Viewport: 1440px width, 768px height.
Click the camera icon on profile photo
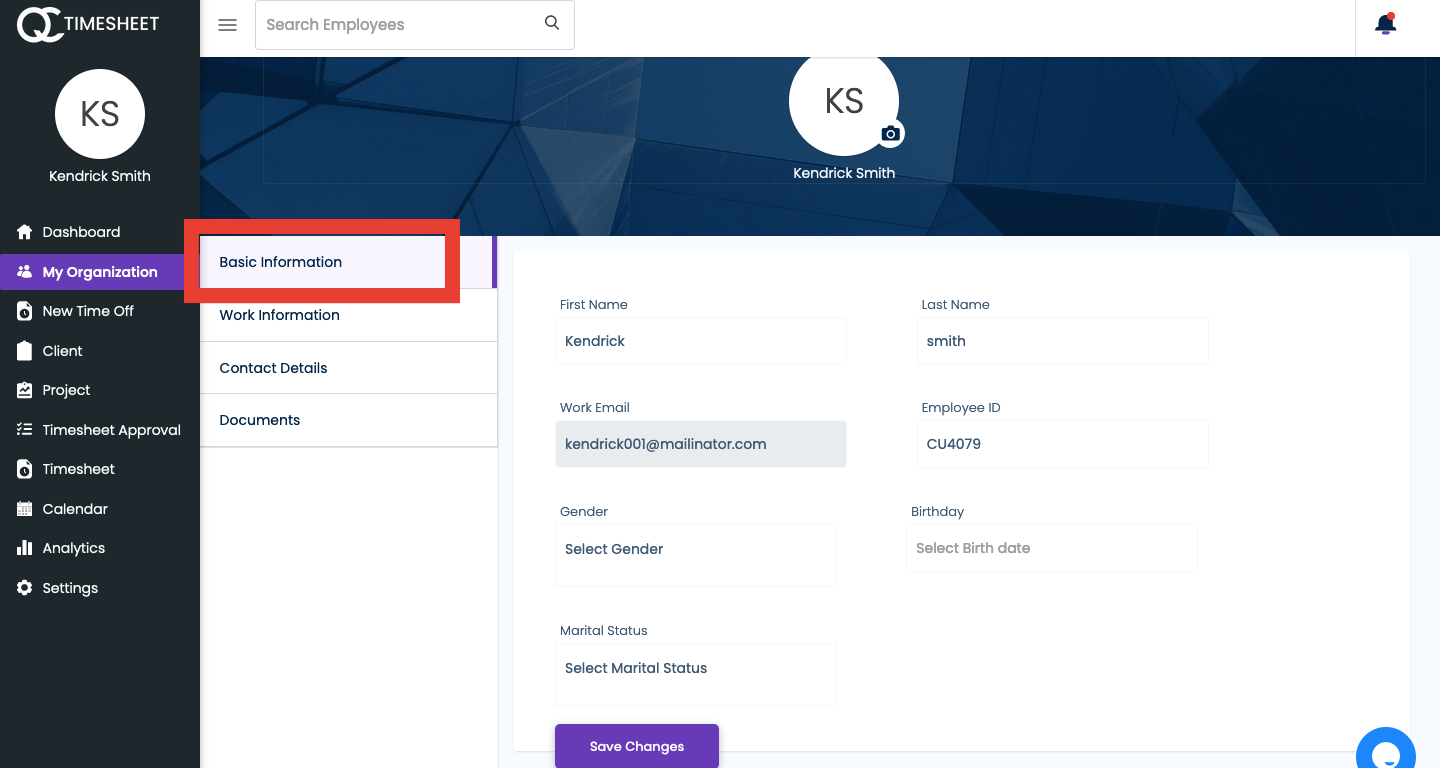point(890,132)
